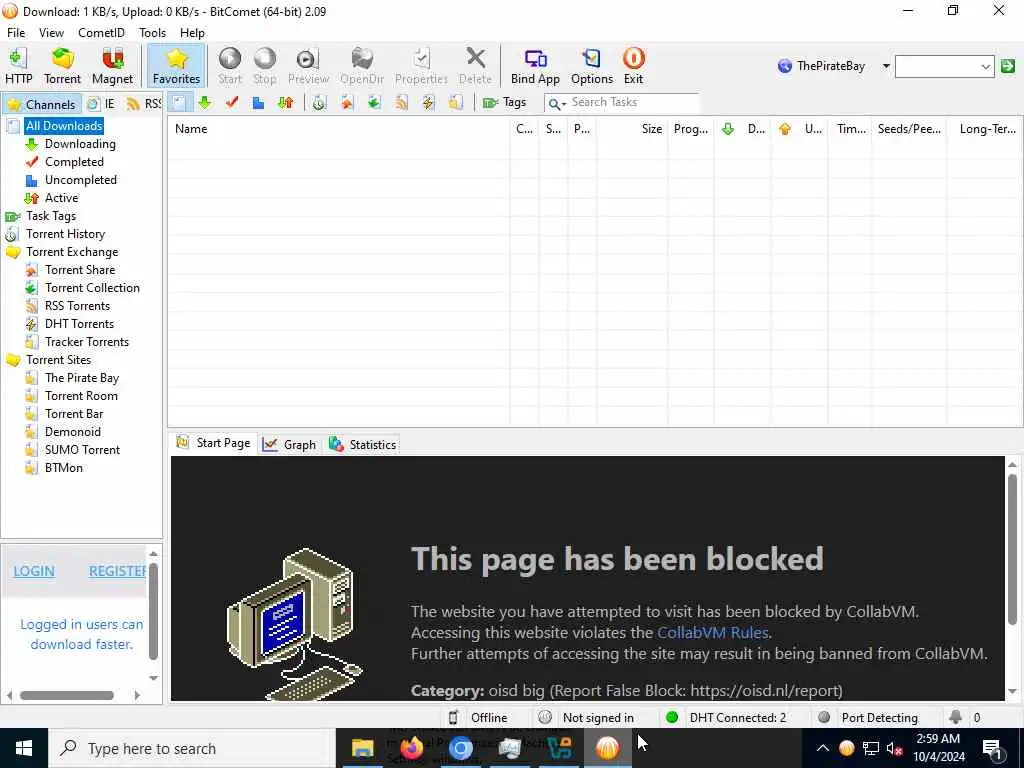Select the Demonoid site entry
The height and width of the screenshot is (768, 1024).
point(72,432)
